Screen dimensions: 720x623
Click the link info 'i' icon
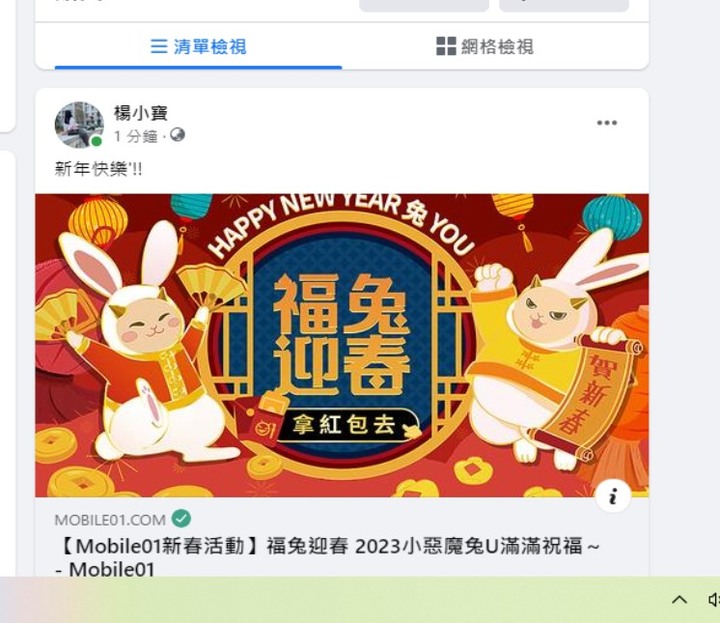point(613,497)
